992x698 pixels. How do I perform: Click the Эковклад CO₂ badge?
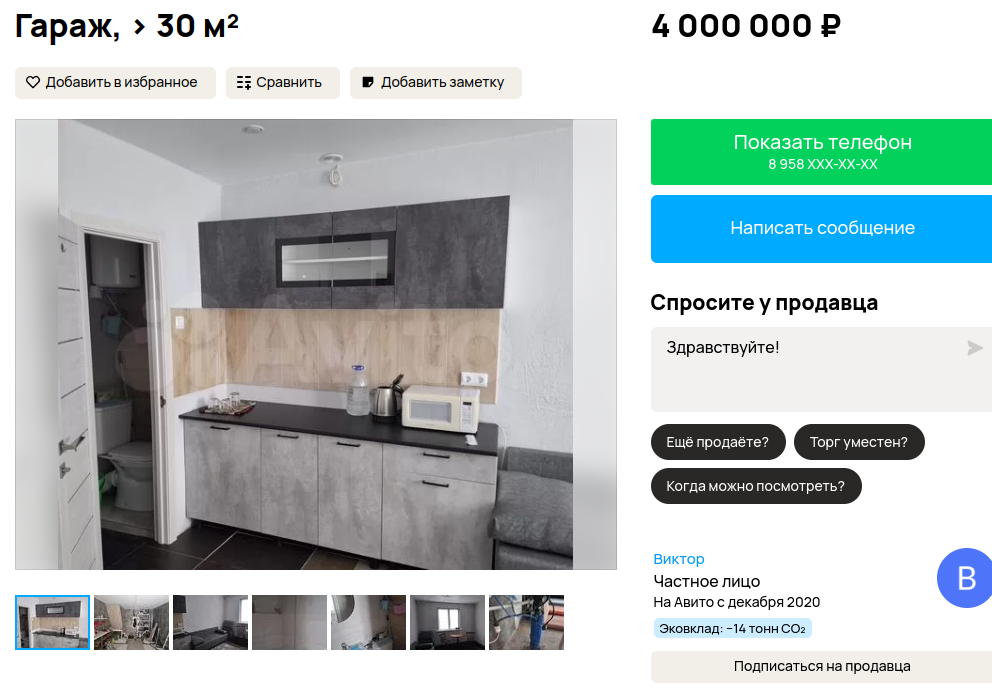(x=733, y=628)
